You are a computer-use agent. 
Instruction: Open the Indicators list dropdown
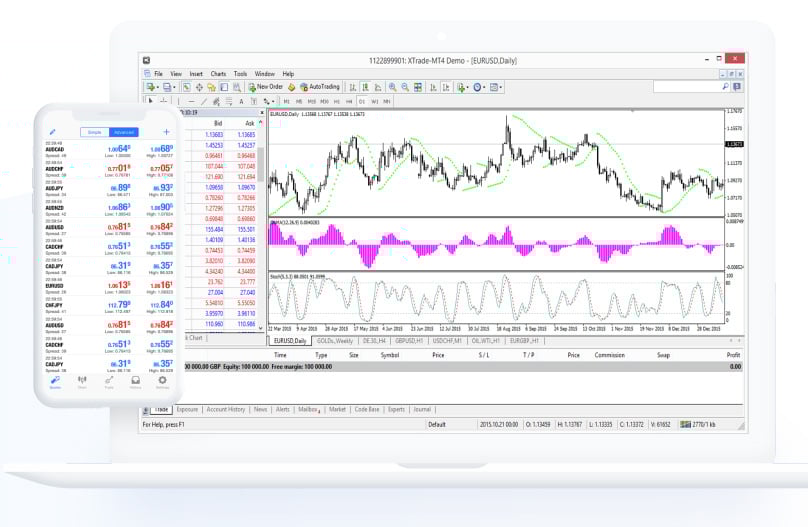[x=462, y=88]
